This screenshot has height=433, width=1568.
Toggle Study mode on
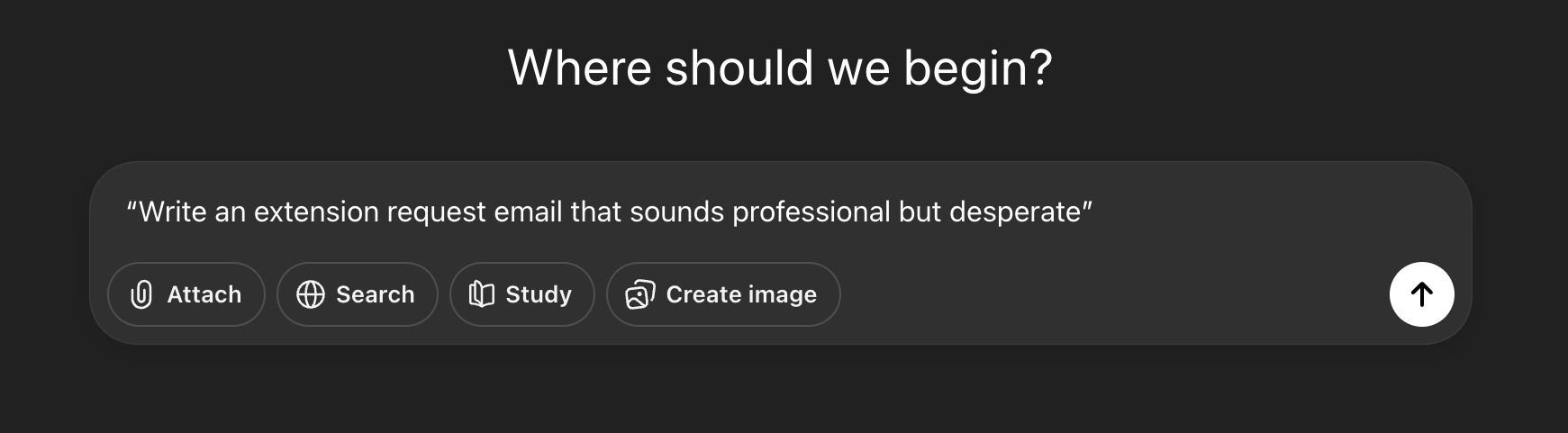pos(522,294)
